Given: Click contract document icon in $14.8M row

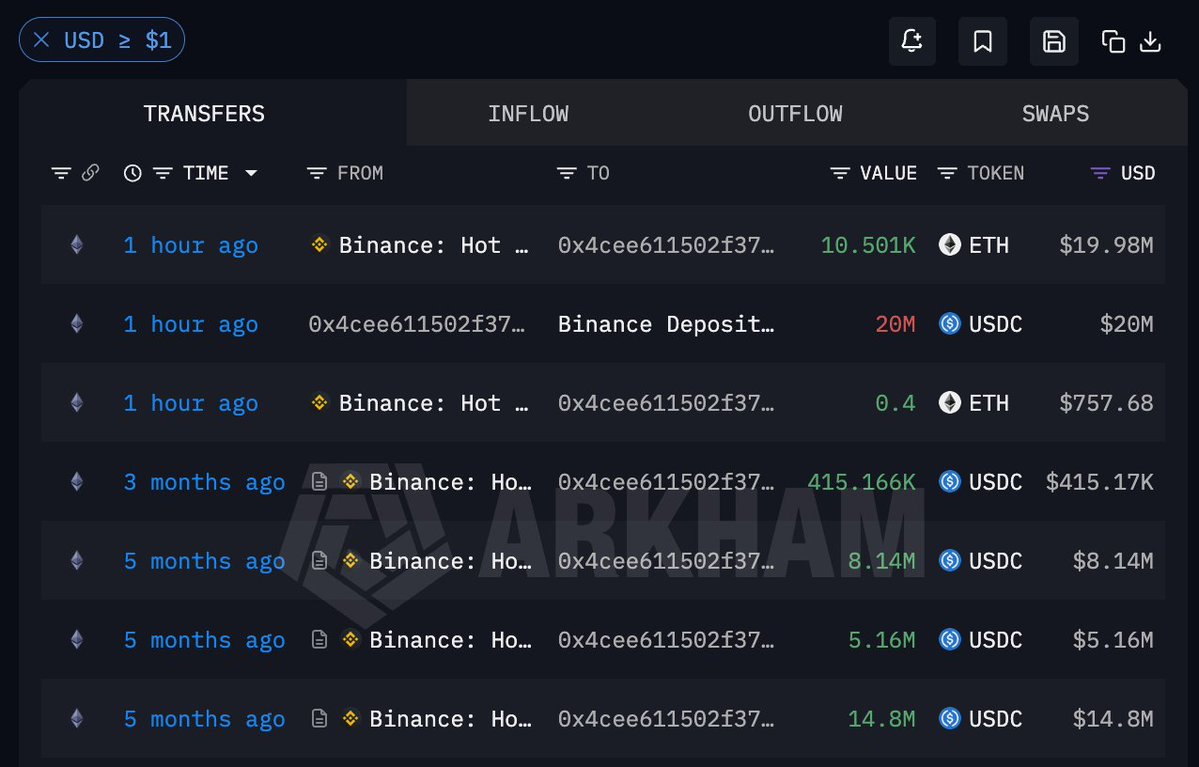Looking at the screenshot, I should coord(320,718).
